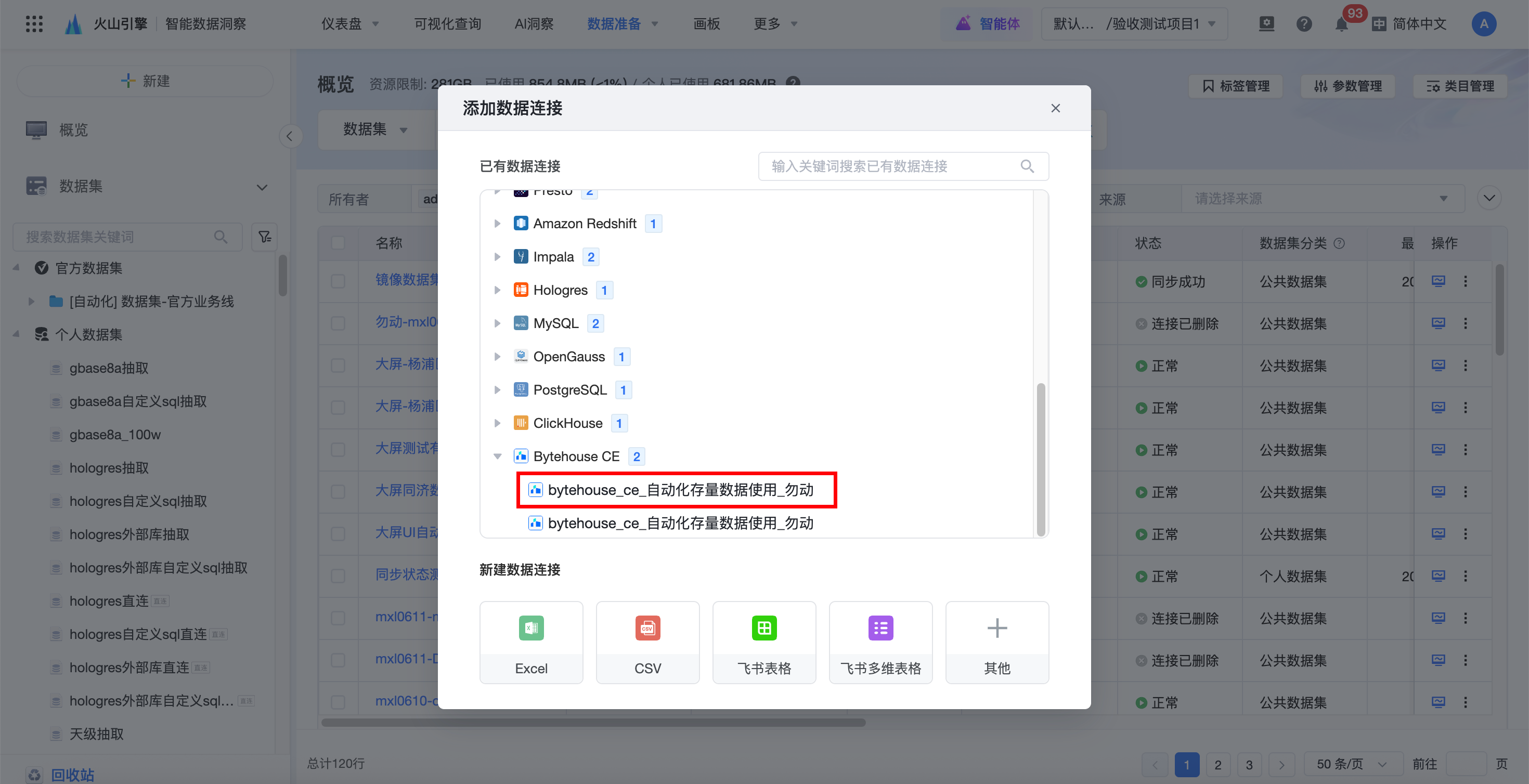
Task: Open the user avatar A menu
Action: pos(1484,24)
